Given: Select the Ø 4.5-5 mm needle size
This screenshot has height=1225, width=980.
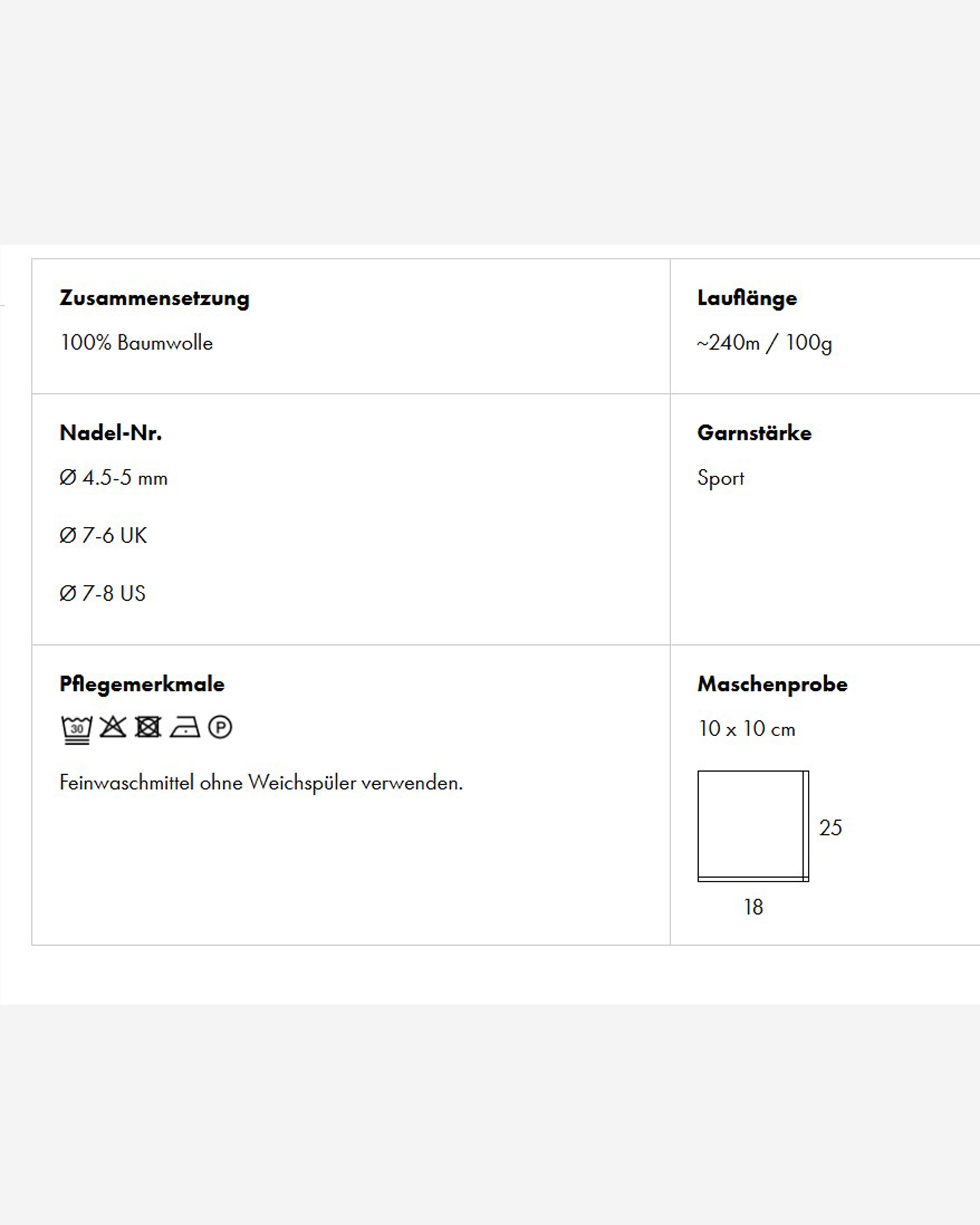Looking at the screenshot, I should click(x=114, y=478).
